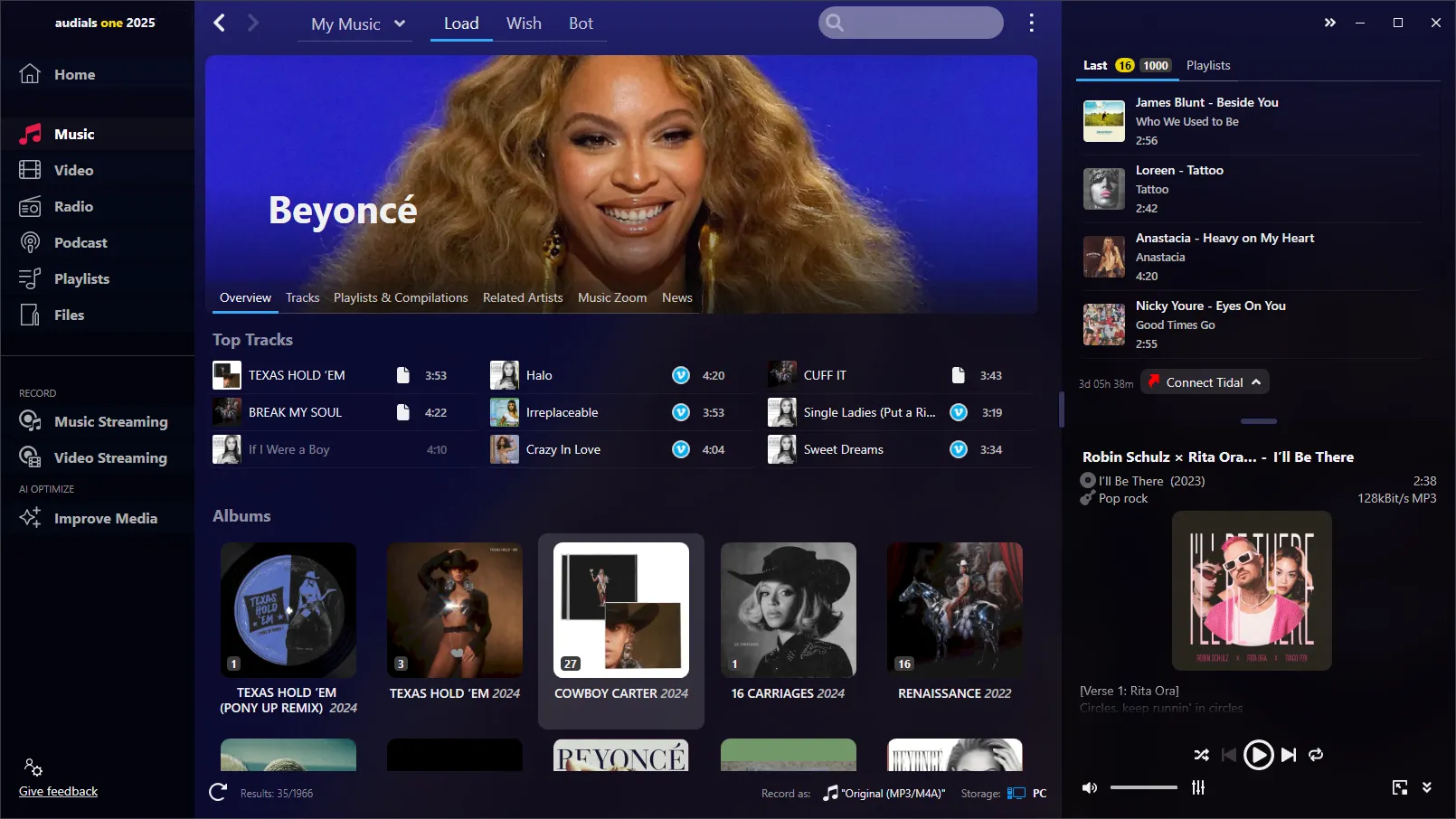The height and width of the screenshot is (819, 1456).
Task: Adjust the volume slider
Action: (x=1144, y=787)
